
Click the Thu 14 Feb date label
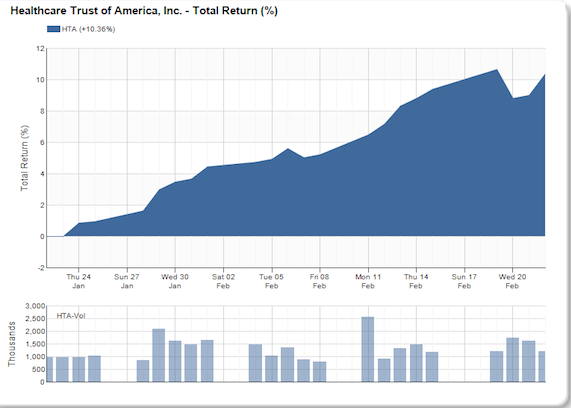pyautogui.click(x=416, y=281)
